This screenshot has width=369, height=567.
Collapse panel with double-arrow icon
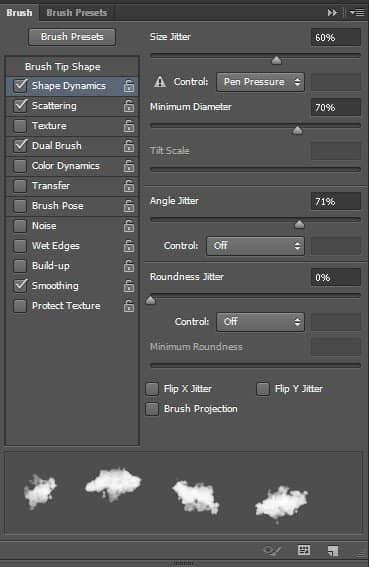point(332,13)
